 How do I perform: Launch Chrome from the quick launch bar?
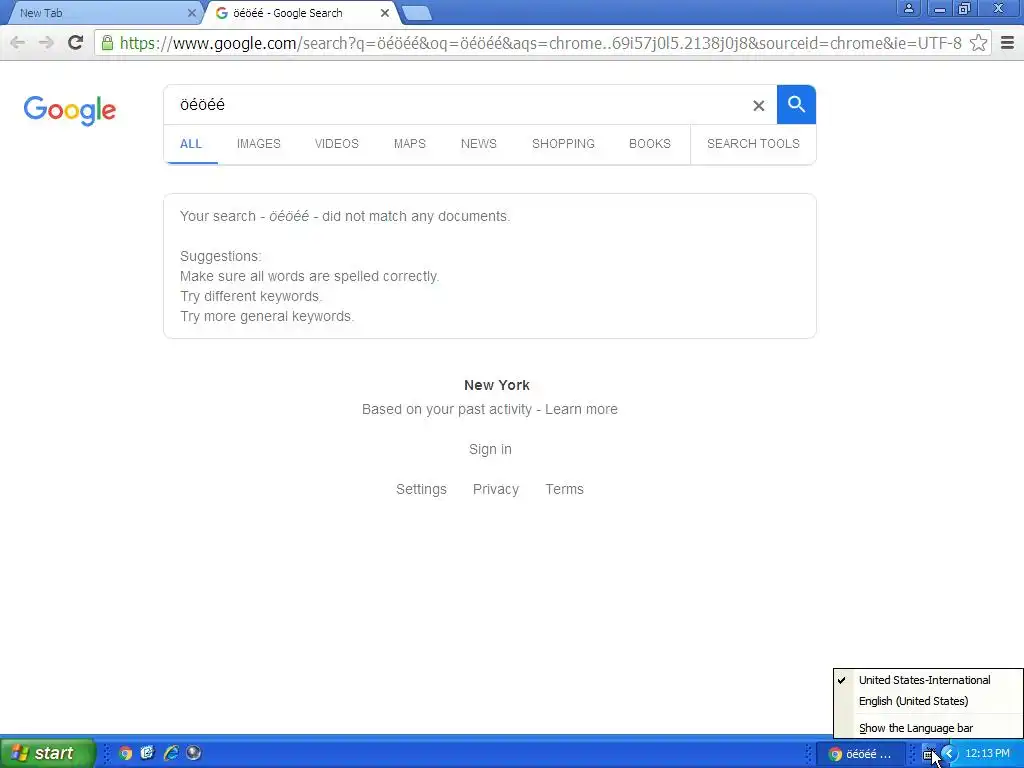125,753
